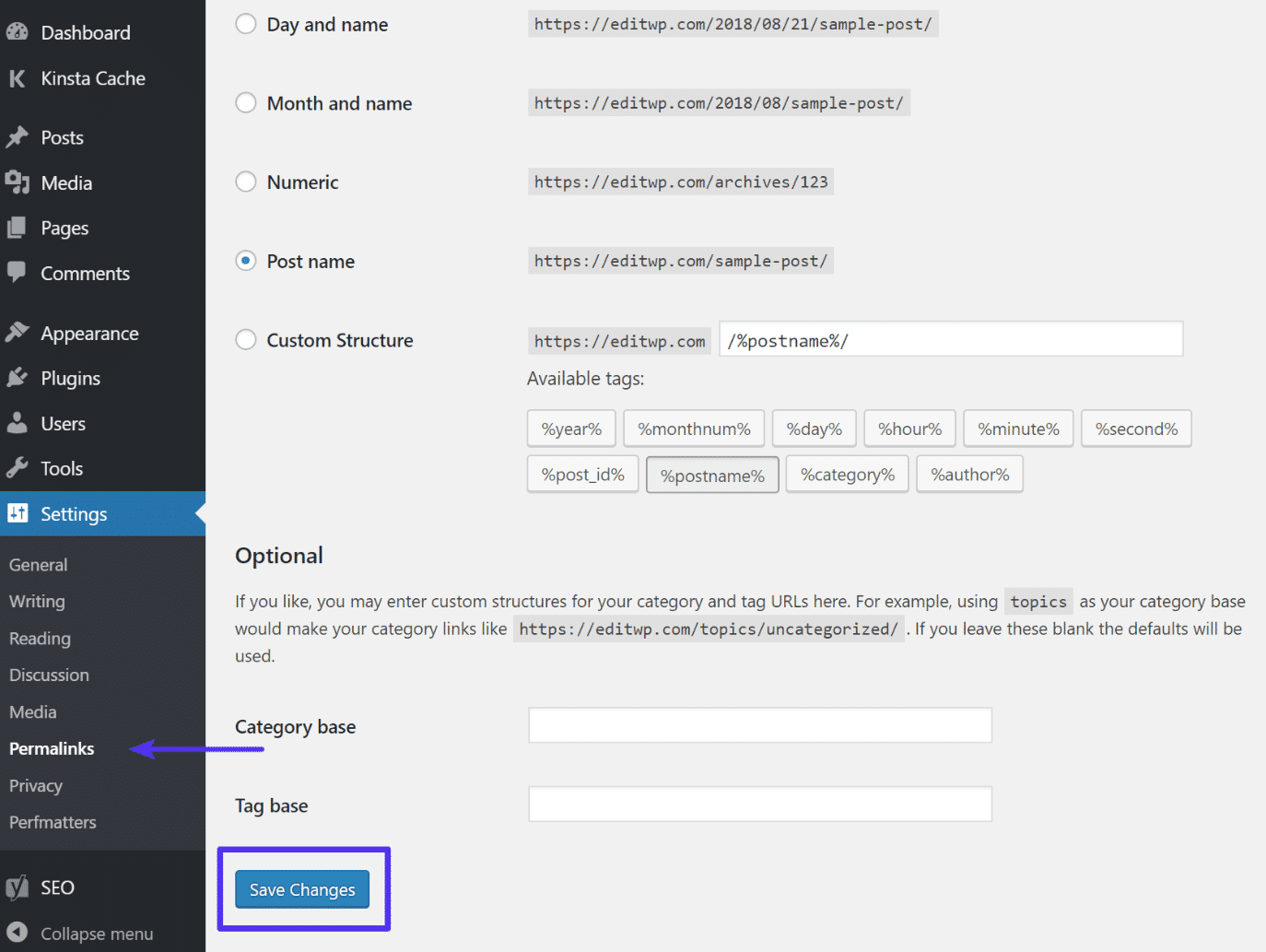Image resolution: width=1266 pixels, height=952 pixels.
Task: Select the Numeric permalink structure
Action: [x=245, y=181]
